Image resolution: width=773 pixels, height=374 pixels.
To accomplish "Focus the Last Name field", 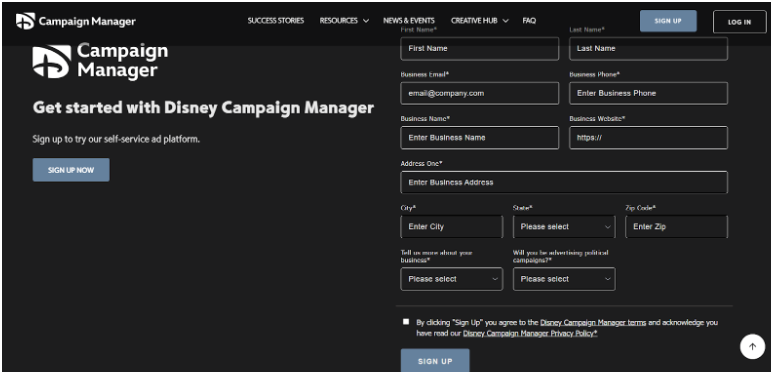I will click(x=648, y=49).
